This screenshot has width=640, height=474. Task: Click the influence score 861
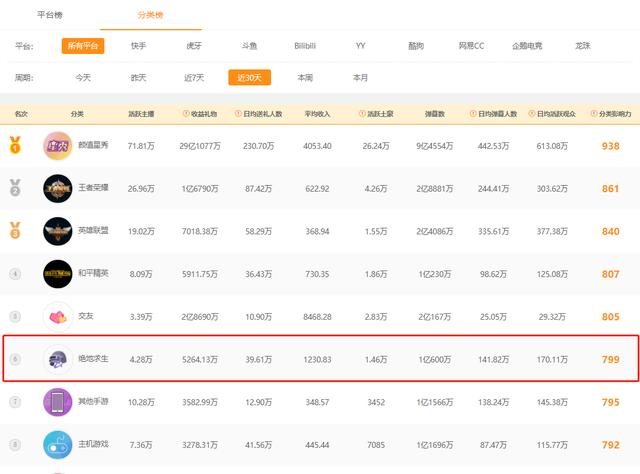611,189
